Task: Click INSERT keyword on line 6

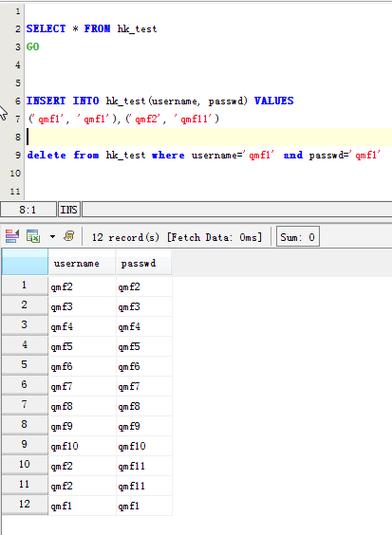Action: point(46,101)
